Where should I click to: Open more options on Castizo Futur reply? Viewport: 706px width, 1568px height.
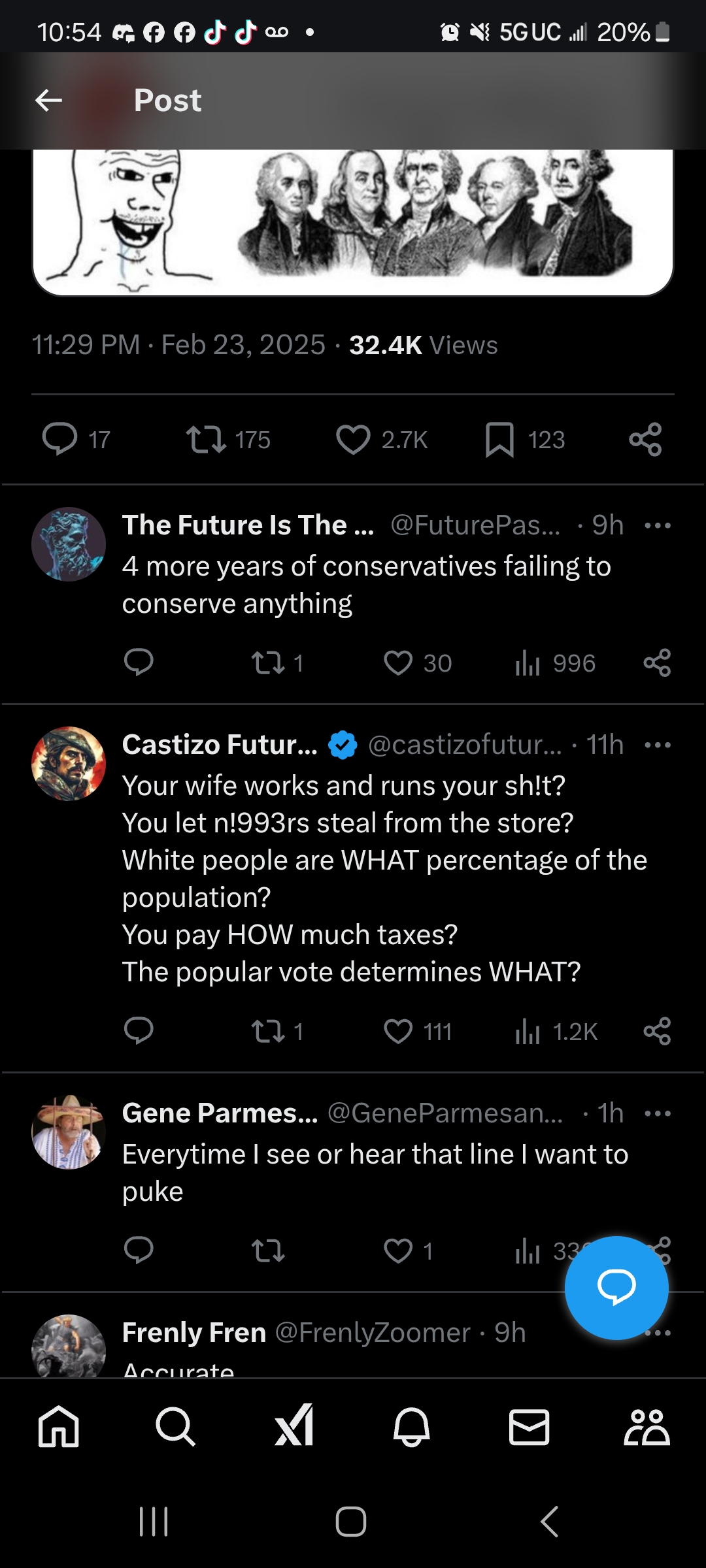point(657,745)
